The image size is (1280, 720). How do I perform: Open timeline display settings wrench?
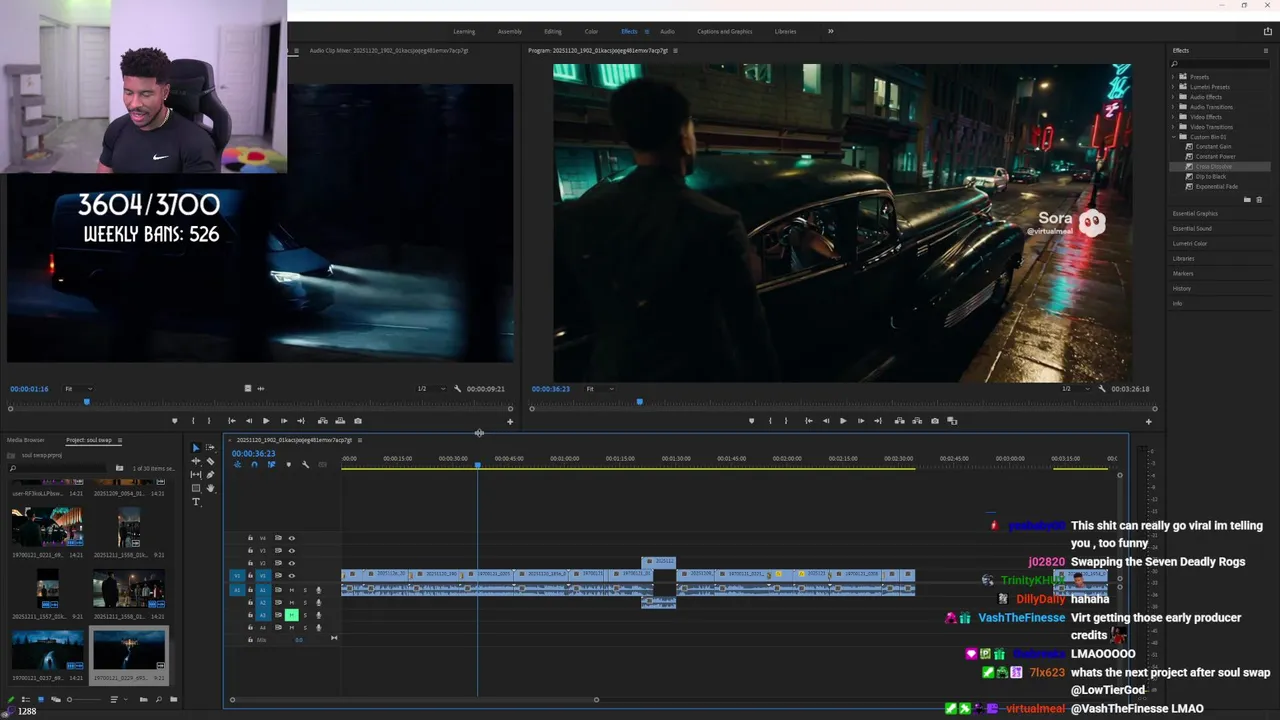point(305,464)
